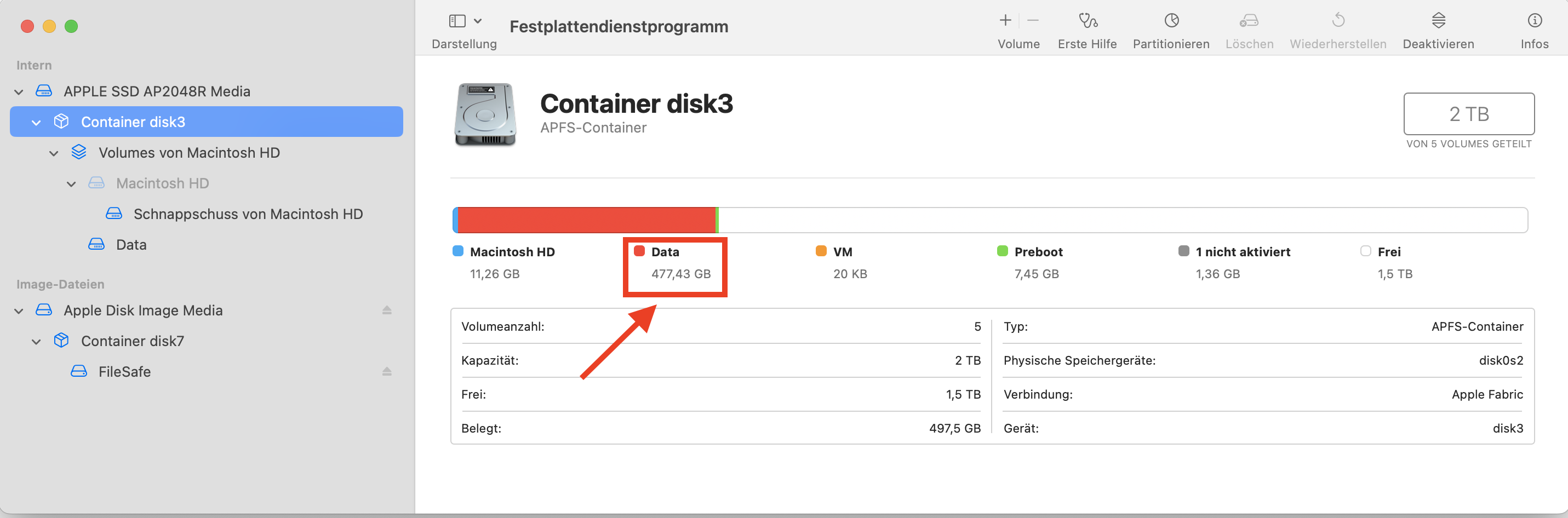Collapse the Container disk7 tree node
Screen dimensions: 1568x518
point(37,342)
